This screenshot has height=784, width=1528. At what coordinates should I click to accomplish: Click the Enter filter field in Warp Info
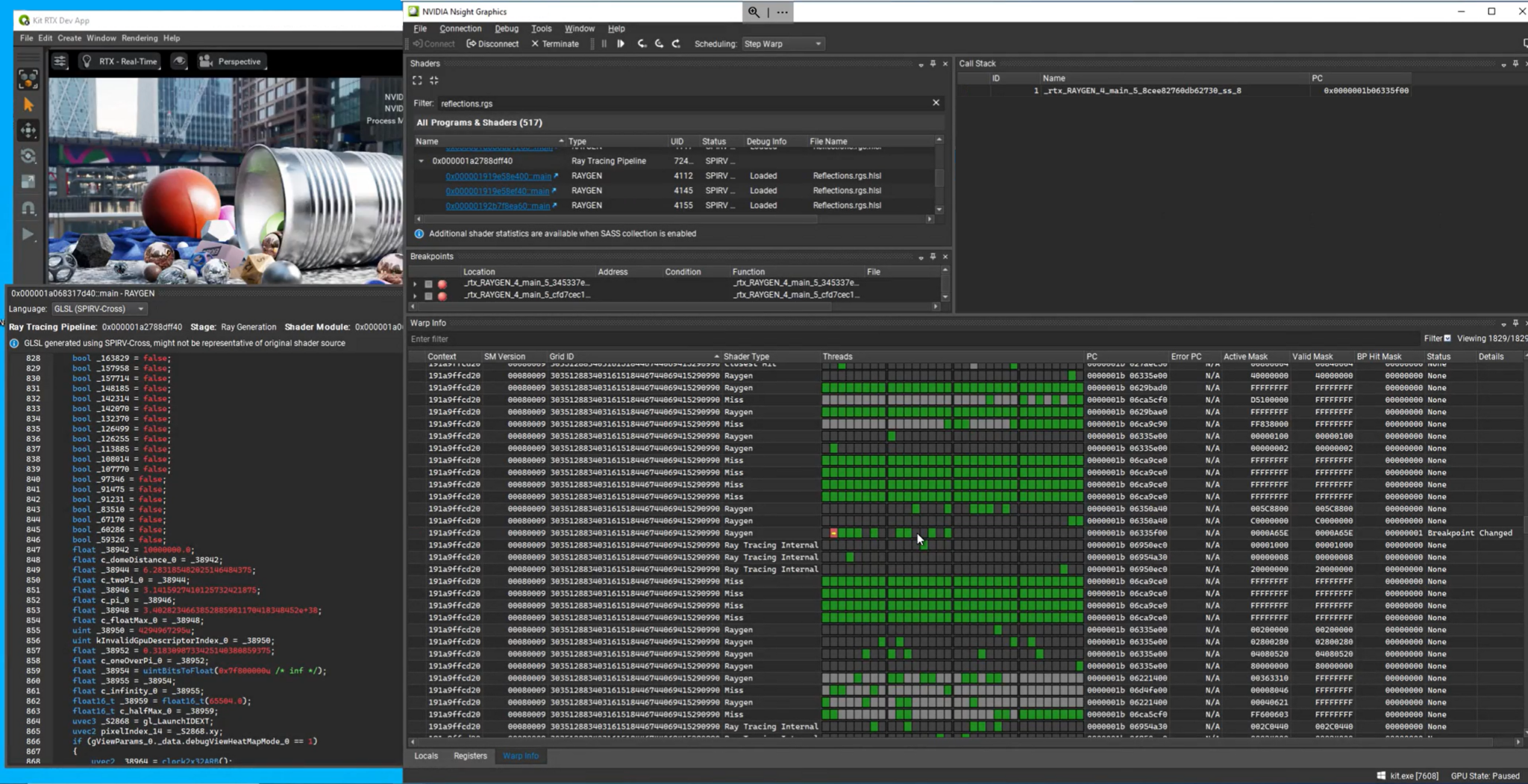point(522,339)
